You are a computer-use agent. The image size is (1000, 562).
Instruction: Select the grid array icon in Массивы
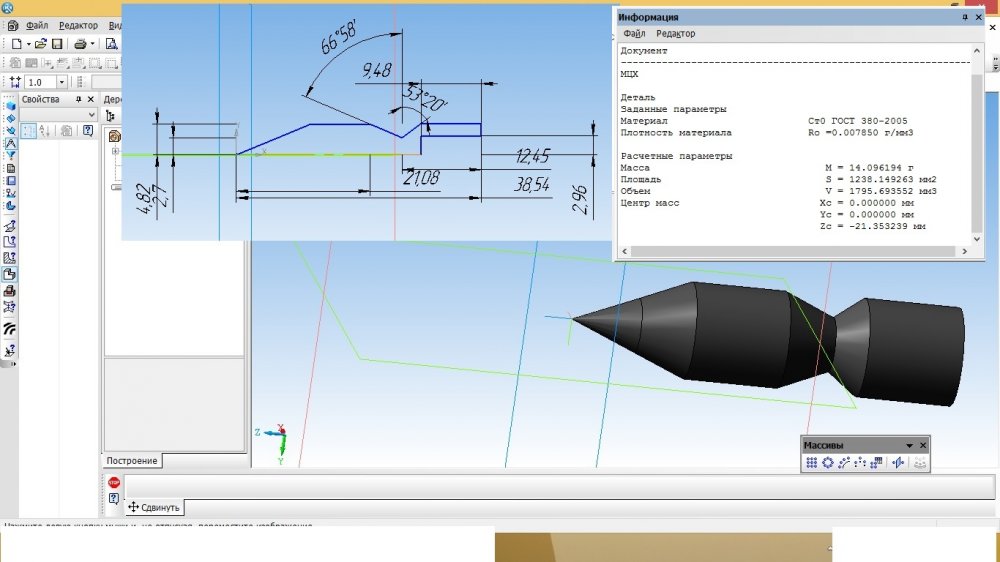812,463
